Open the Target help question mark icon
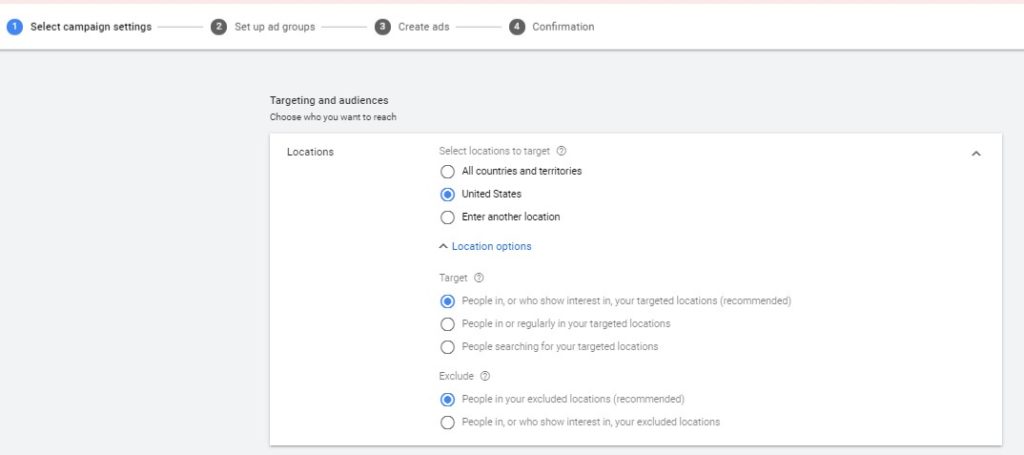Screen dimensions: 1024x455 [479, 278]
